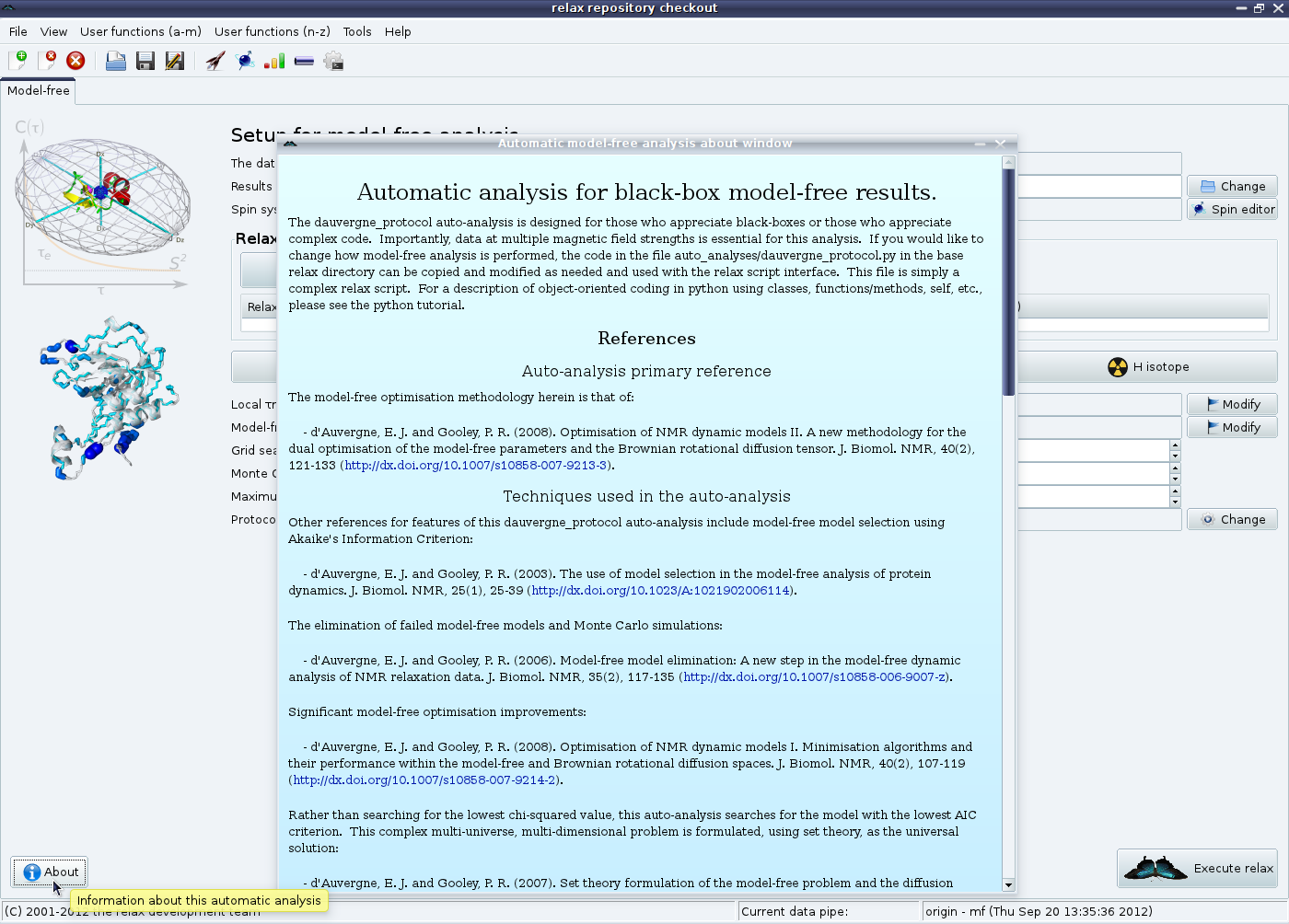Open the Tools menu
Viewport: 1289px width, 924px height.
pyautogui.click(x=357, y=31)
